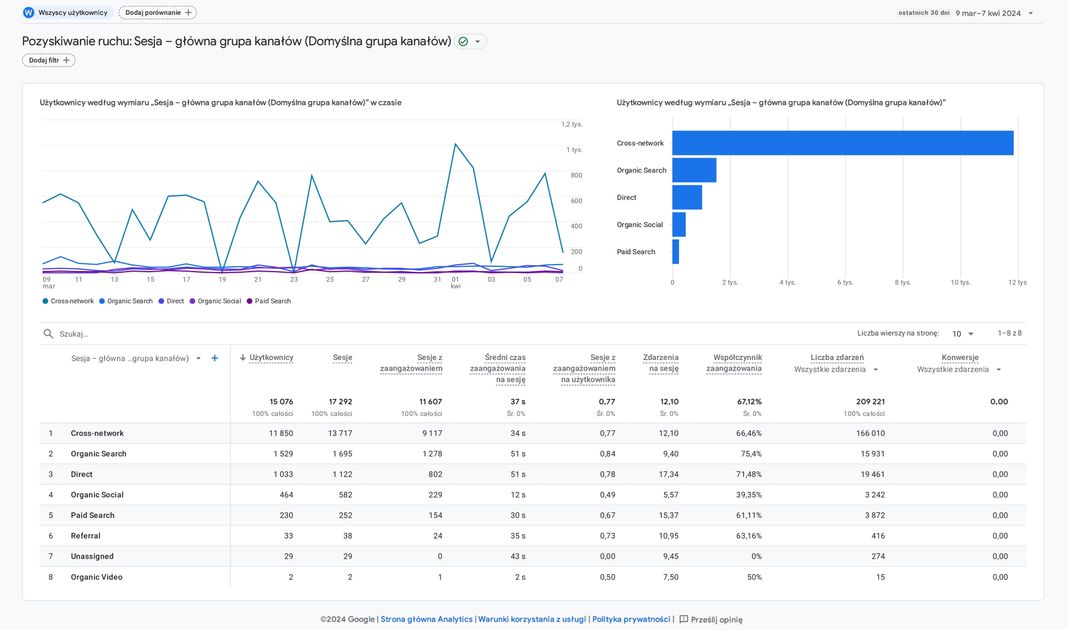
Task: Open rows per page dropdown
Action: pyautogui.click(x=963, y=334)
